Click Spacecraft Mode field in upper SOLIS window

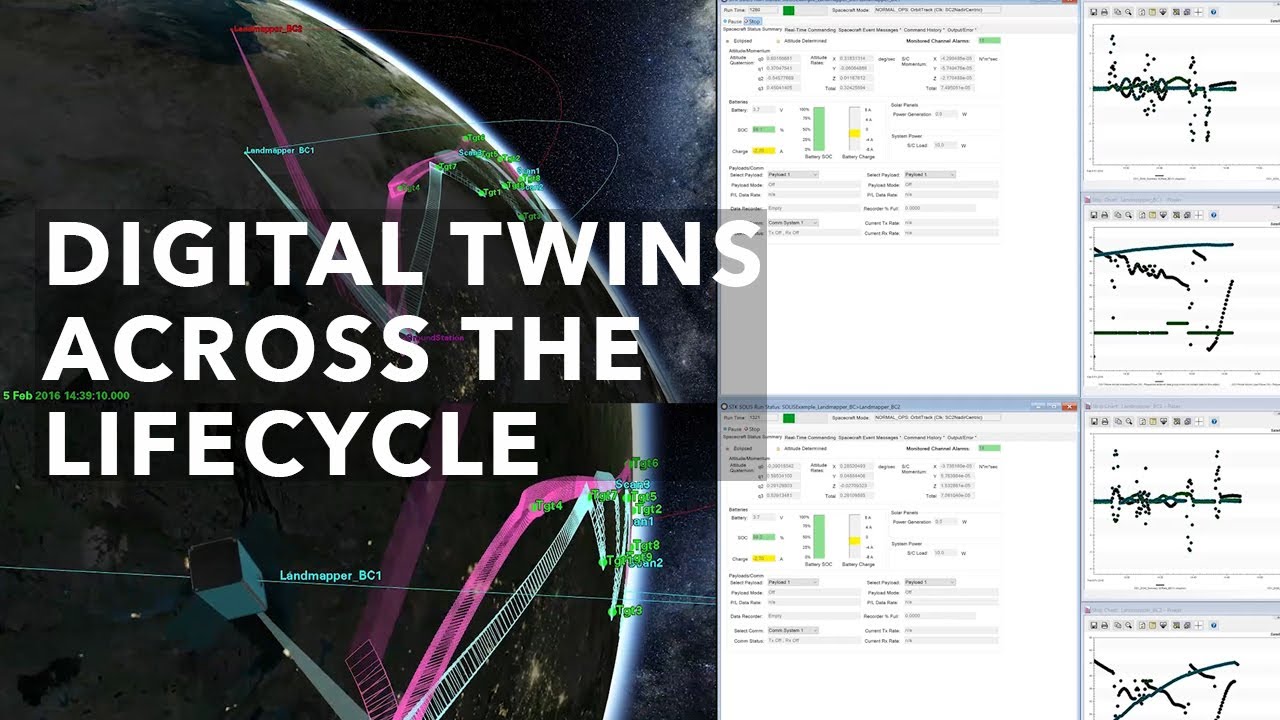[937, 10]
